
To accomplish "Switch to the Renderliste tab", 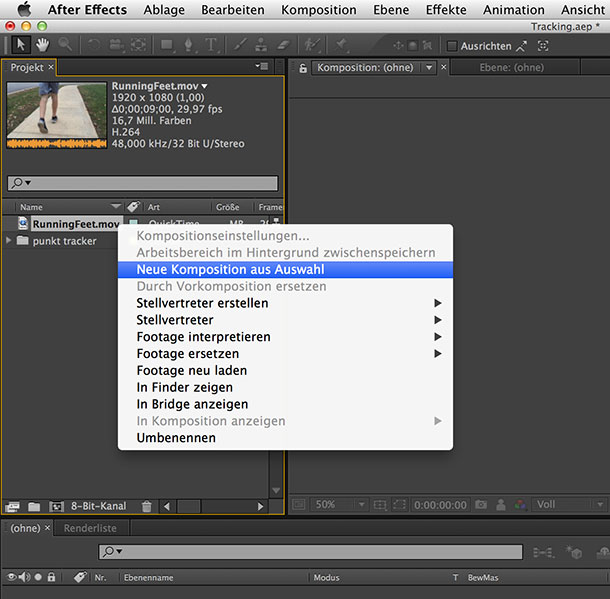I will (90, 528).
